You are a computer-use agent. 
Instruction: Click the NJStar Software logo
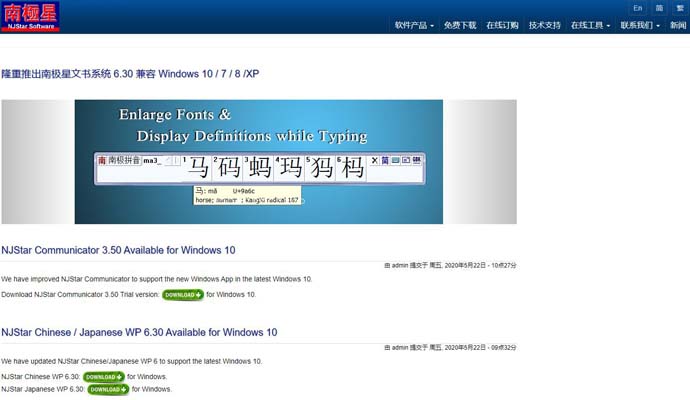(x=30, y=17)
